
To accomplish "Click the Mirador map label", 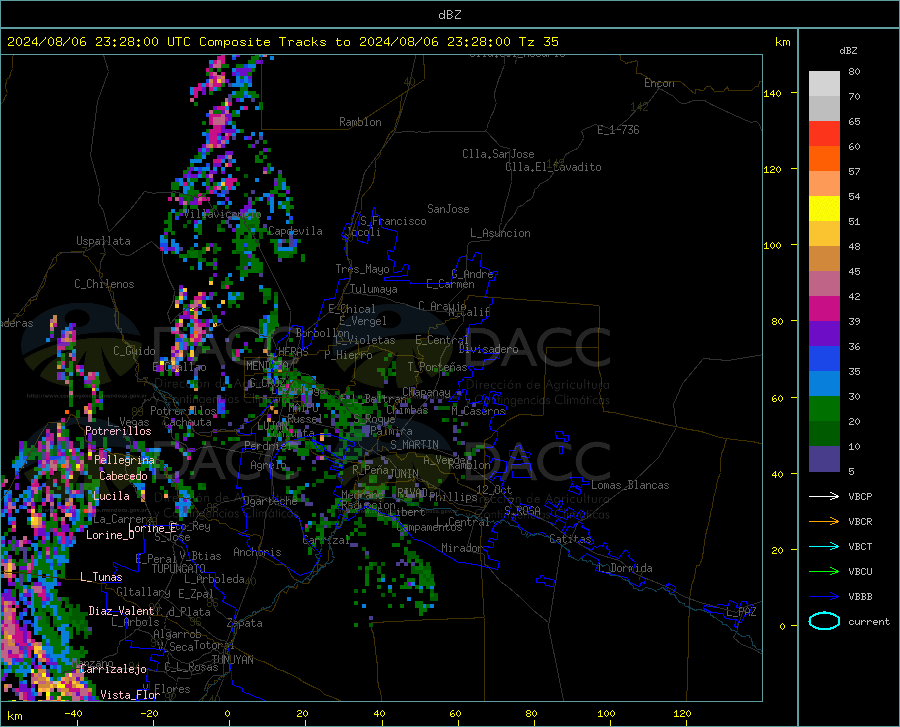I will point(462,548).
